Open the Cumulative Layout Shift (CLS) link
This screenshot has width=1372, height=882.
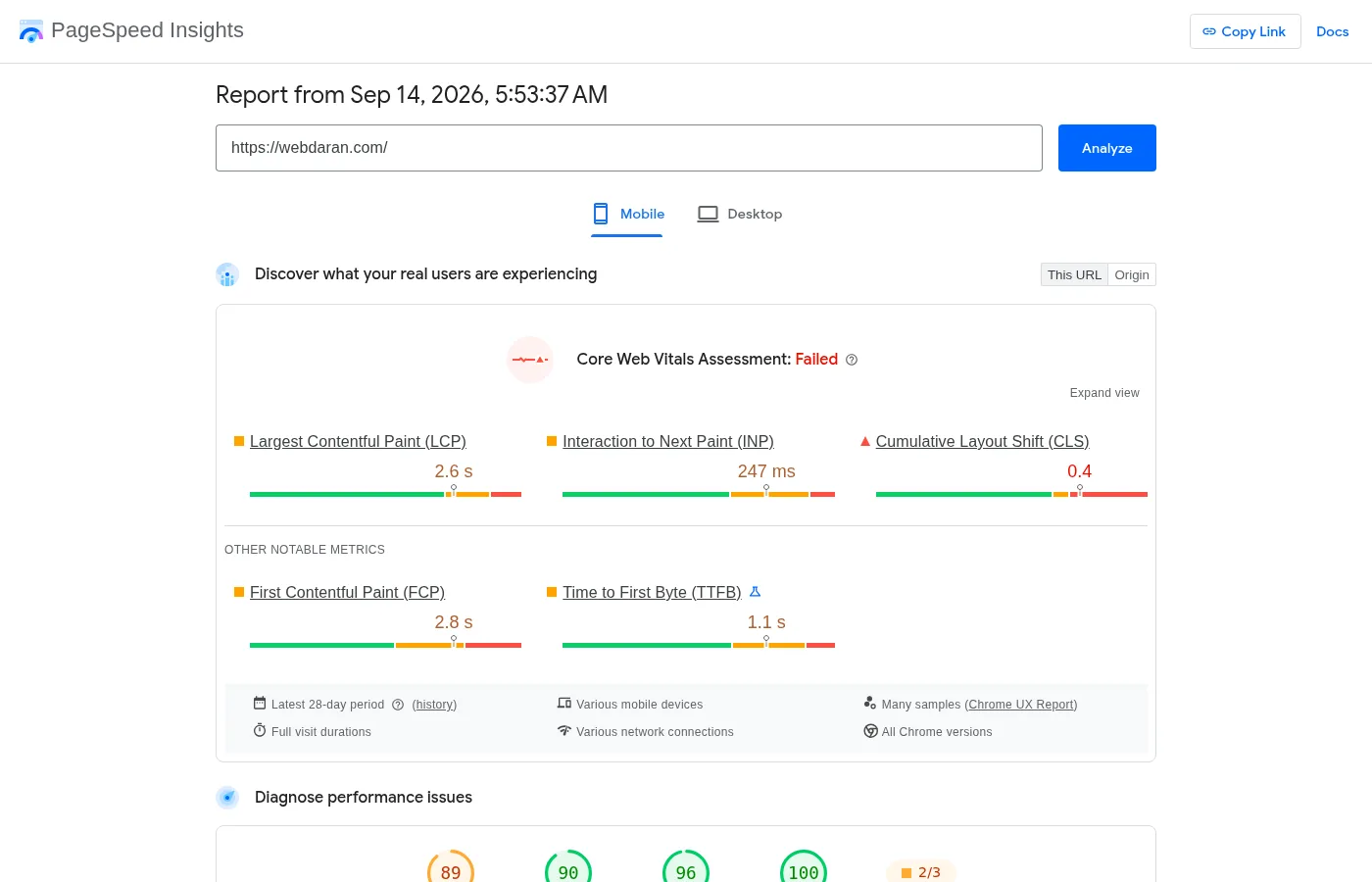pos(982,442)
